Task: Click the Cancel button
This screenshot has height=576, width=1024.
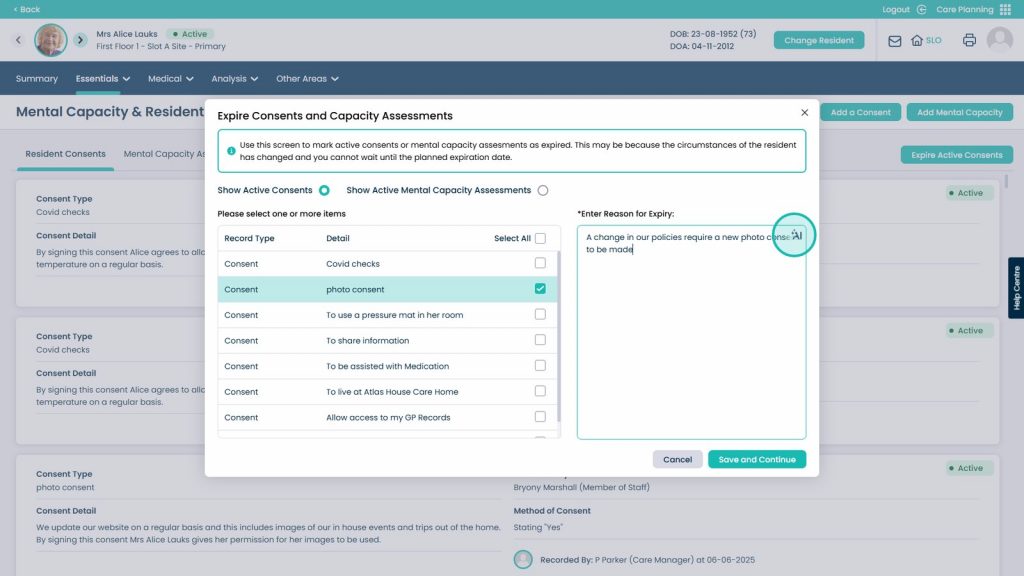Action: click(677, 460)
